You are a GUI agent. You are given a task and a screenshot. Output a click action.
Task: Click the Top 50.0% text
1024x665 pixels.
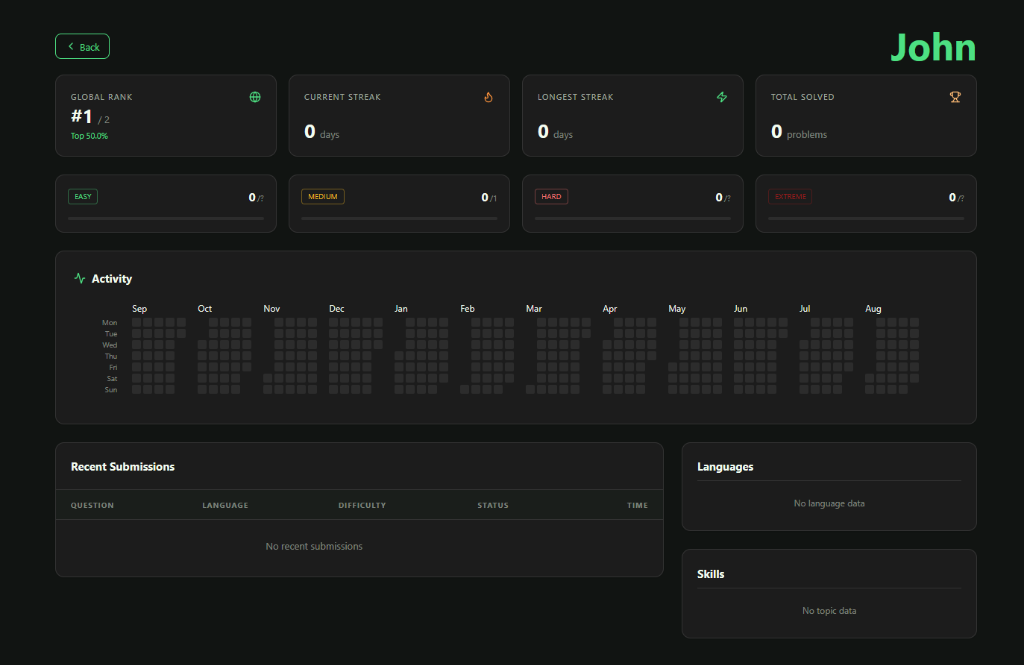coord(89,136)
